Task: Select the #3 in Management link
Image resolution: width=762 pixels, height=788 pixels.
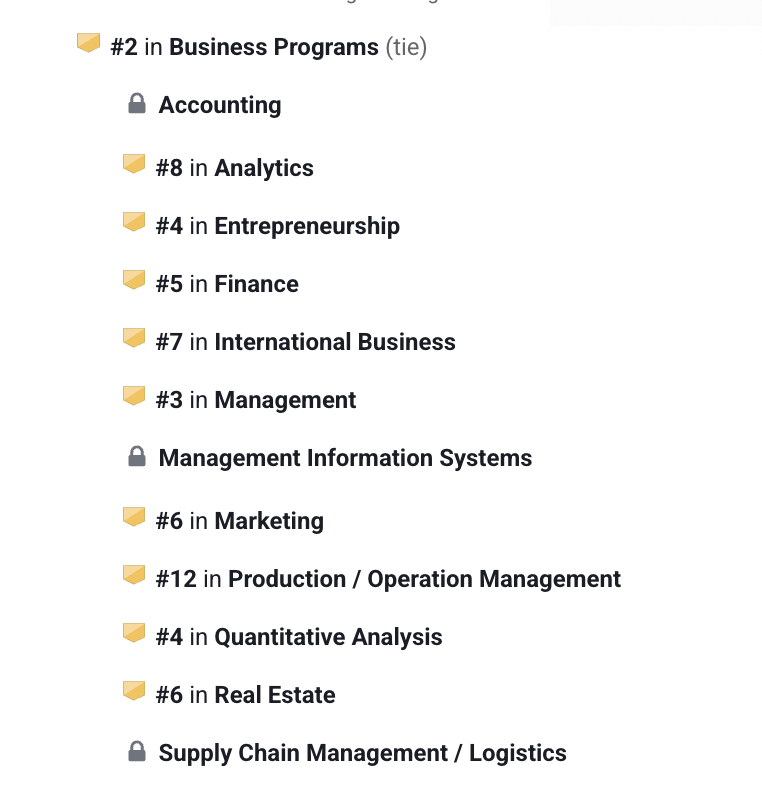Action: [256, 400]
